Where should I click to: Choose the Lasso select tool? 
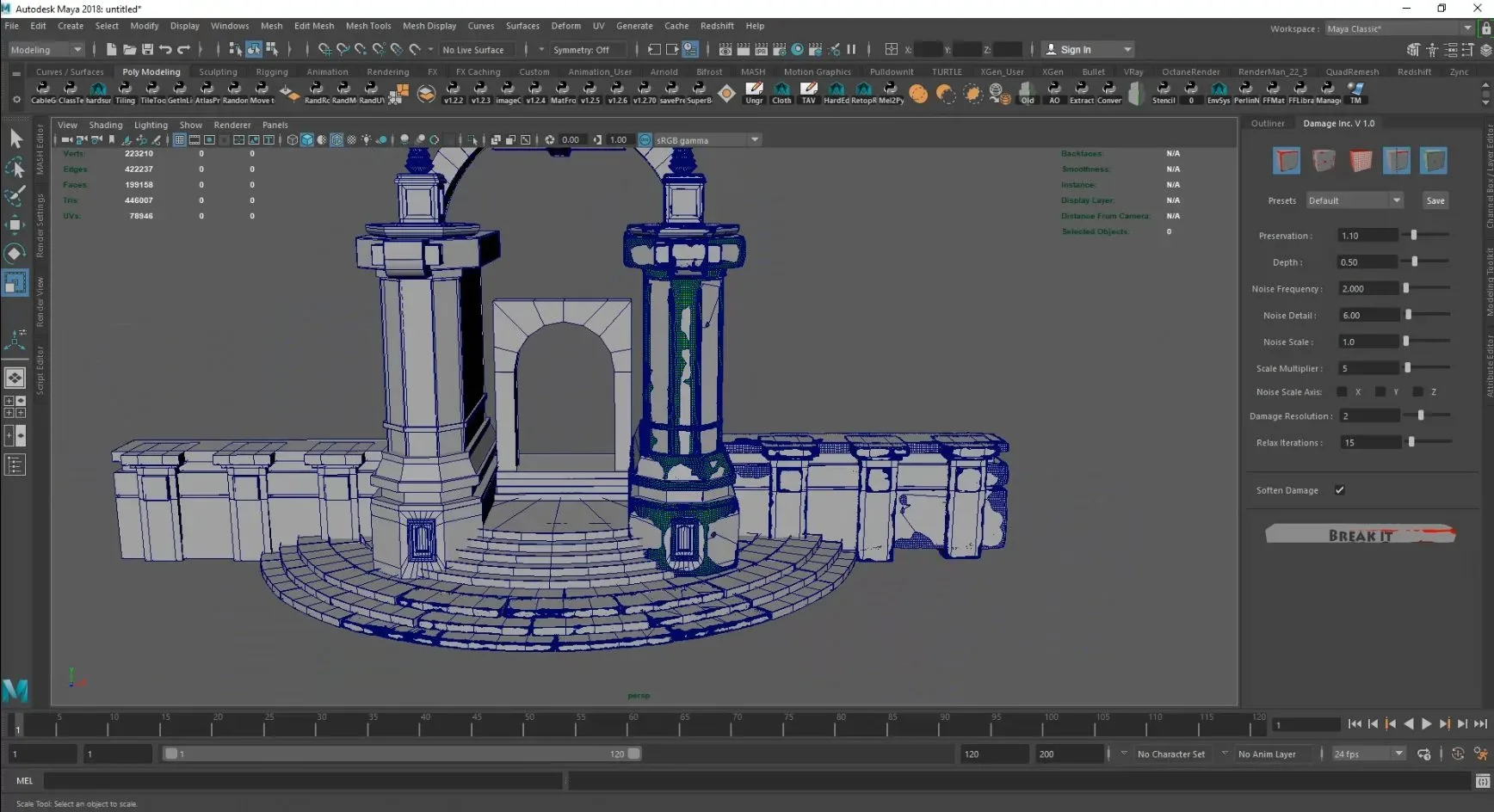click(15, 167)
